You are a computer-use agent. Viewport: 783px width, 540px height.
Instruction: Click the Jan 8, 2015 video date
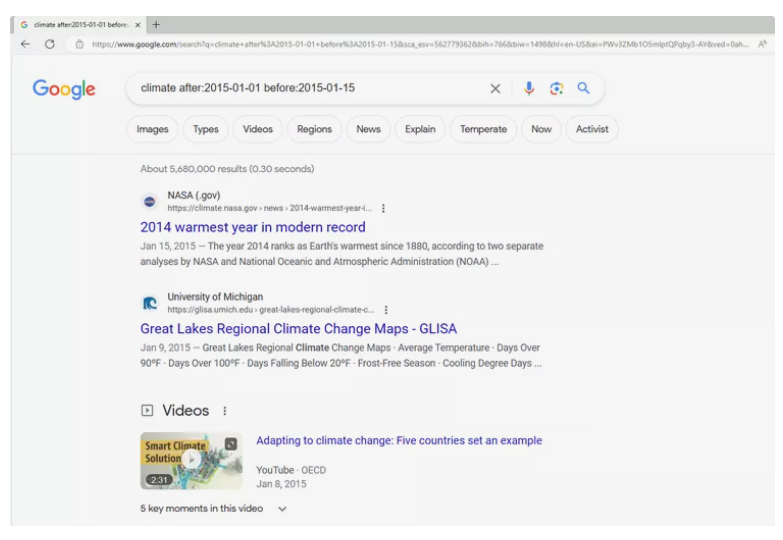click(281, 484)
